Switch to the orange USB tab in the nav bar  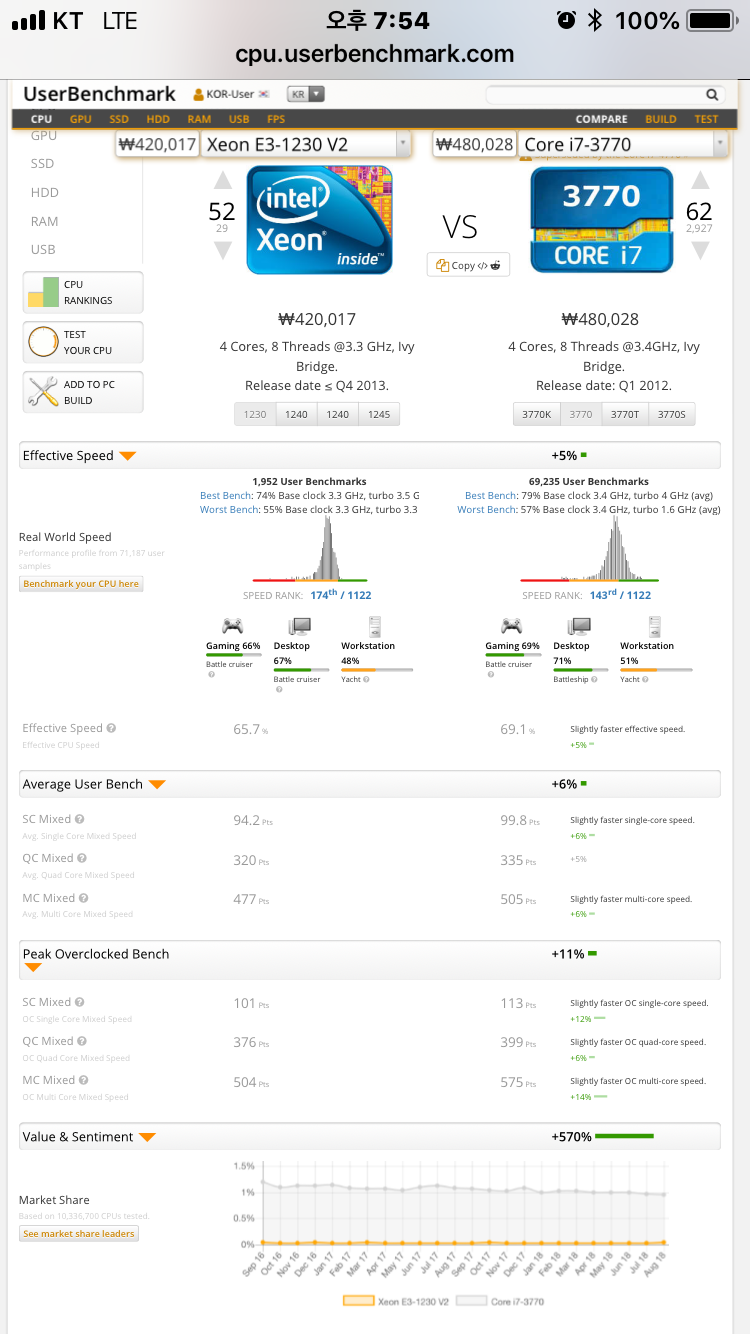[x=239, y=119]
